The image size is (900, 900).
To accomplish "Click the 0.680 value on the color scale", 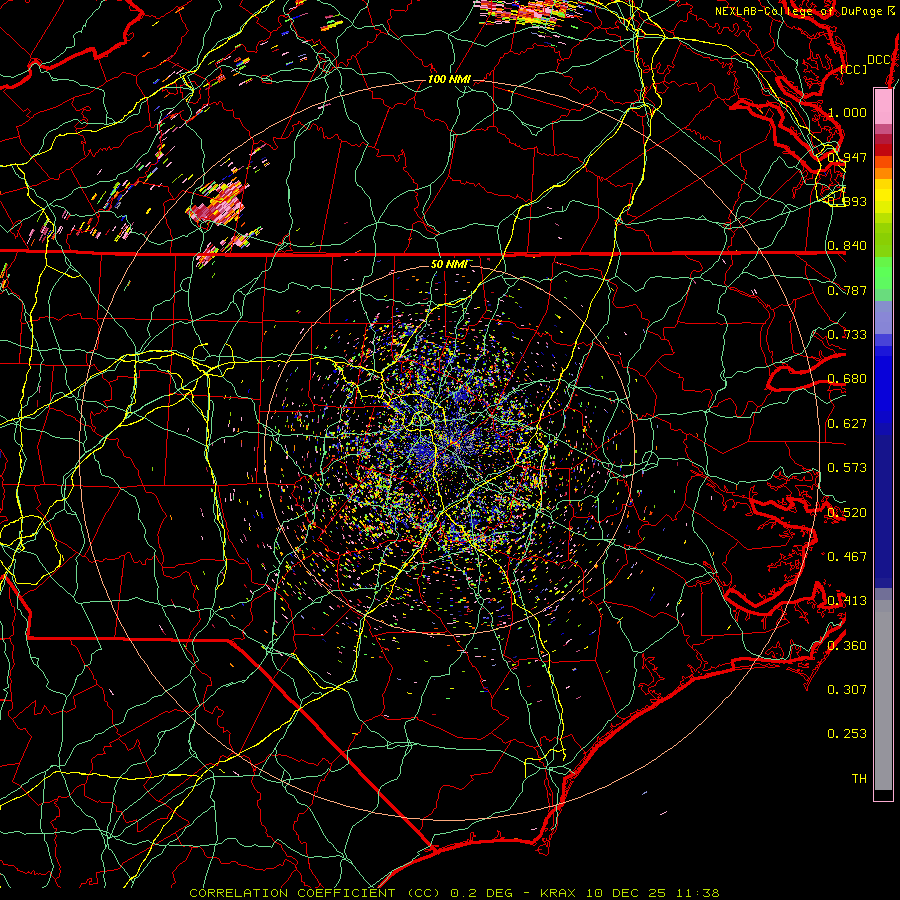I will pyautogui.click(x=847, y=379).
